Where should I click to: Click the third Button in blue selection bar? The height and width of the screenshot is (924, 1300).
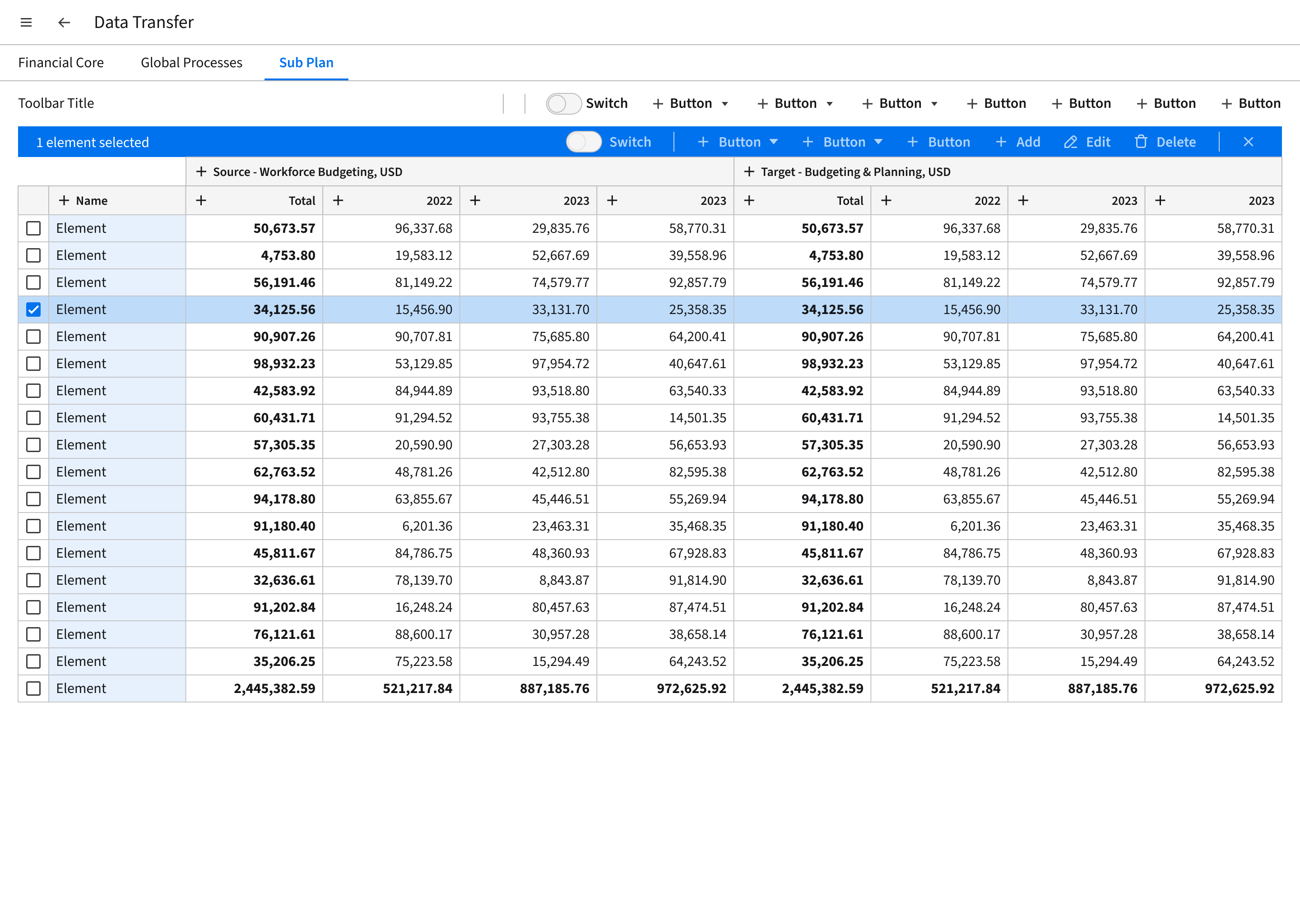pyautogui.click(x=938, y=142)
